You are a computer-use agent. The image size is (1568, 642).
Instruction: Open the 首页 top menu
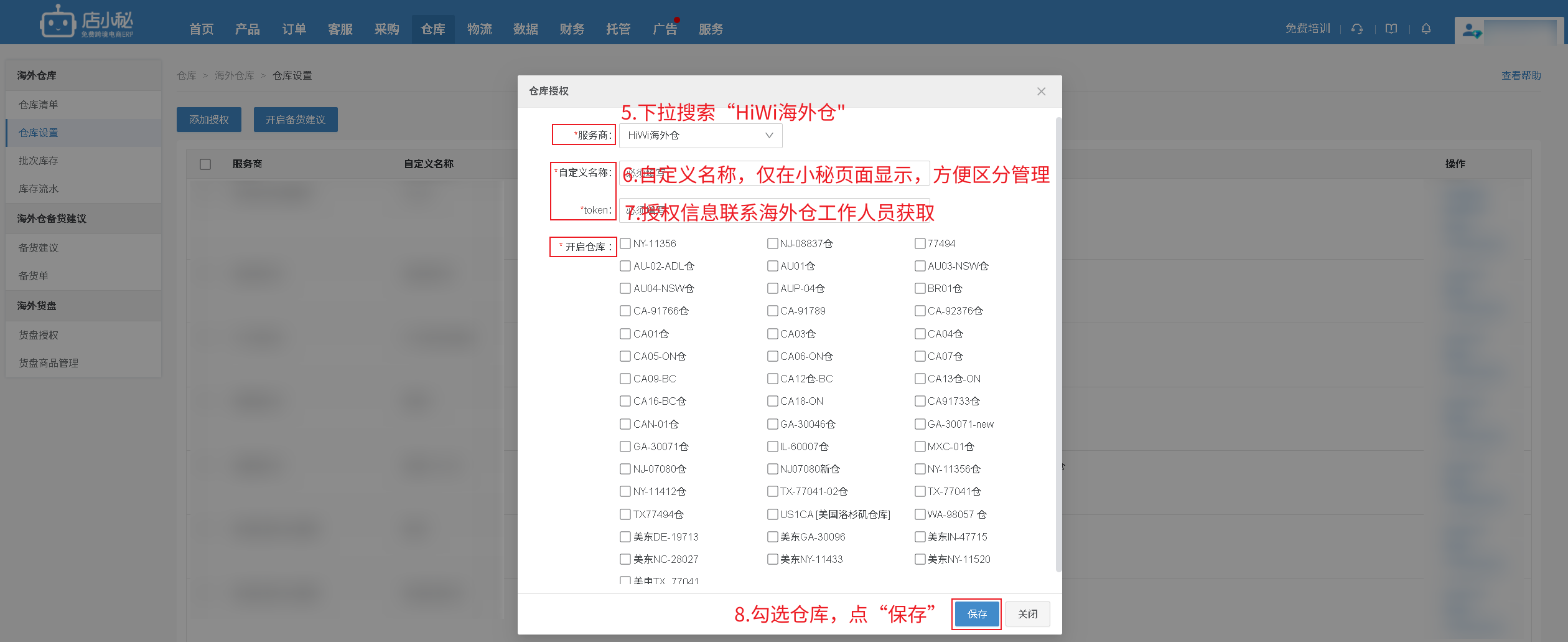pyautogui.click(x=201, y=29)
